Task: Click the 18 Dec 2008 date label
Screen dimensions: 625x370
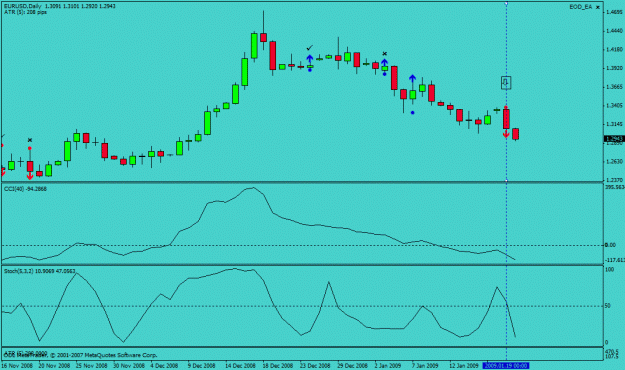Action: point(278,366)
